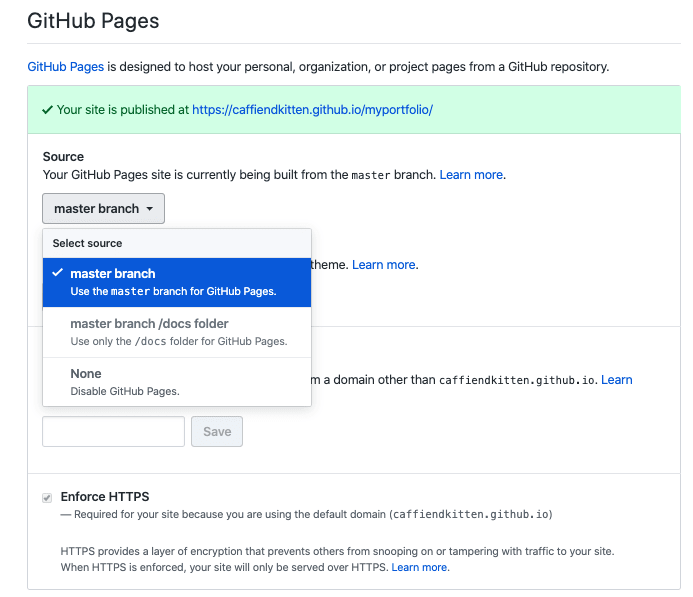Click the Save button for custom domain
The width and height of the screenshot is (693, 597).
coord(217,431)
